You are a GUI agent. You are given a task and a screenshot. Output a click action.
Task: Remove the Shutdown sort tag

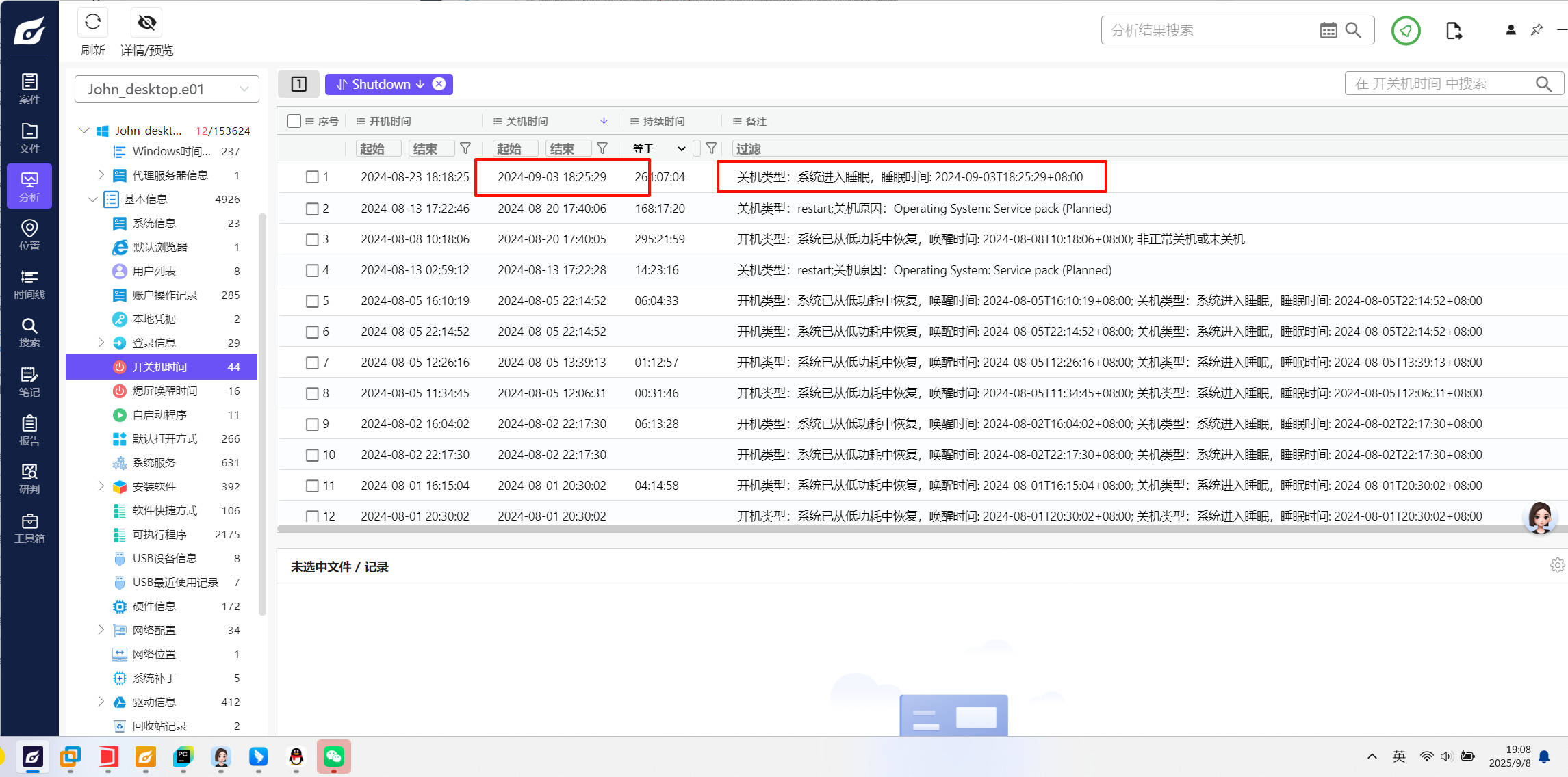point(439,84)
